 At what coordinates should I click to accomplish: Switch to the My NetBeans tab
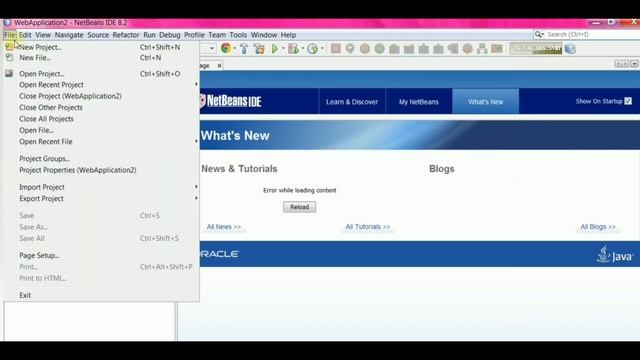click(419, 101)
